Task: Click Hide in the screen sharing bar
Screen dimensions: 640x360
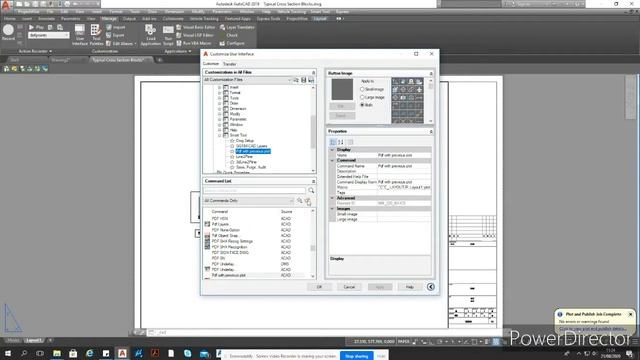Action: click(x=381, y=356)
